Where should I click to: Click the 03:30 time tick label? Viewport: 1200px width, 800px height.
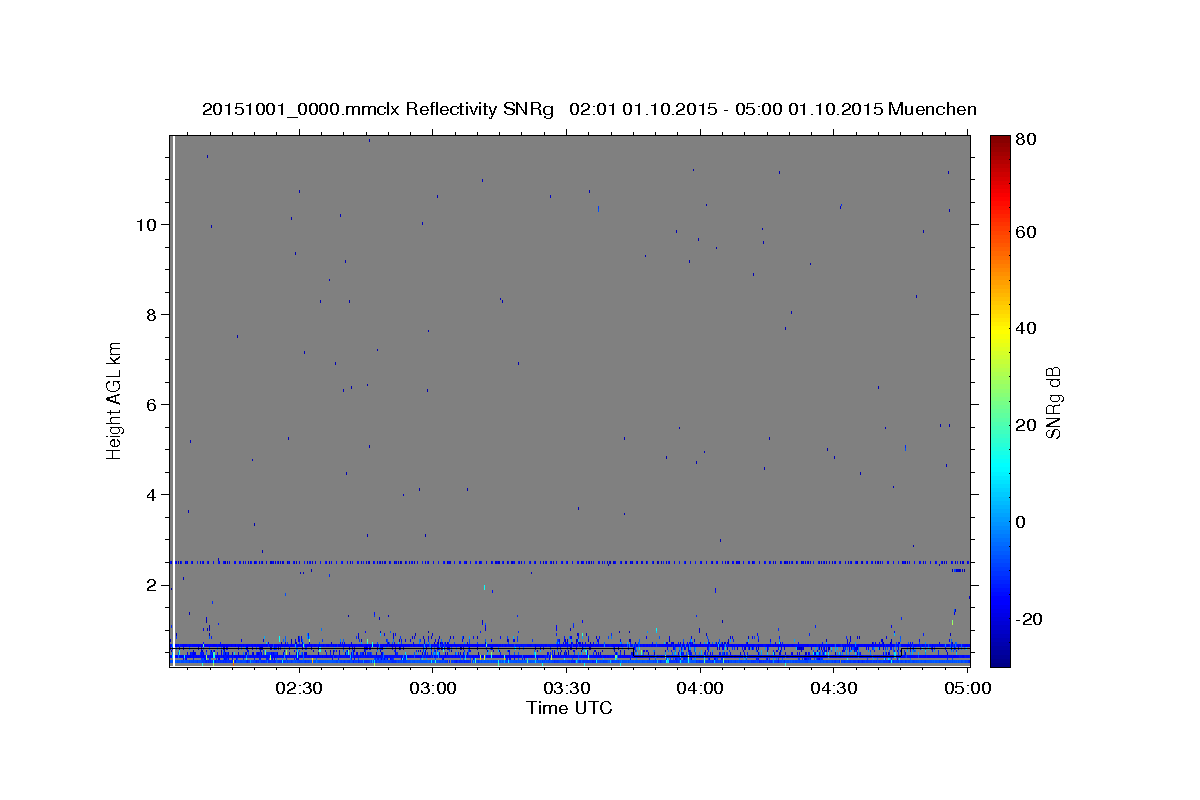566,688
